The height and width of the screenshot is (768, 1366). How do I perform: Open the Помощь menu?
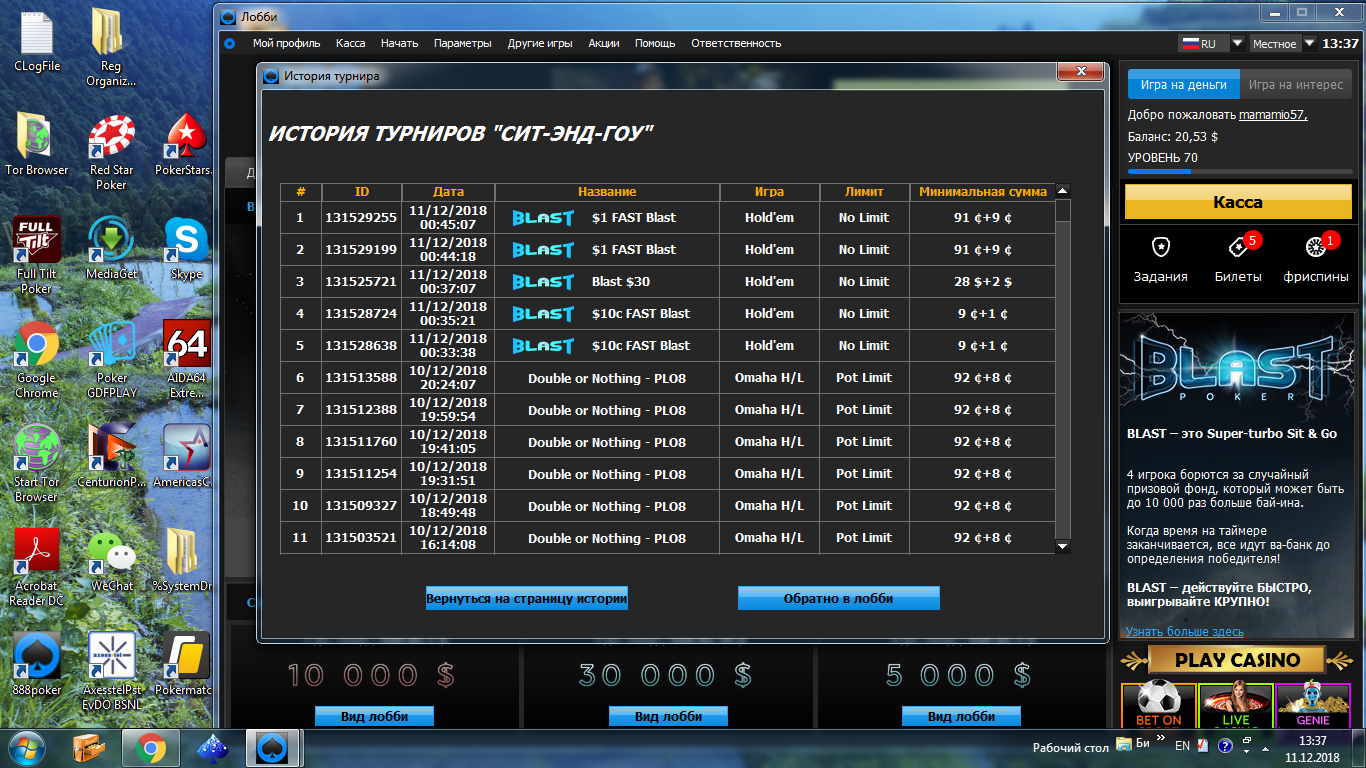pyautogui.click(x=655, y=43)
